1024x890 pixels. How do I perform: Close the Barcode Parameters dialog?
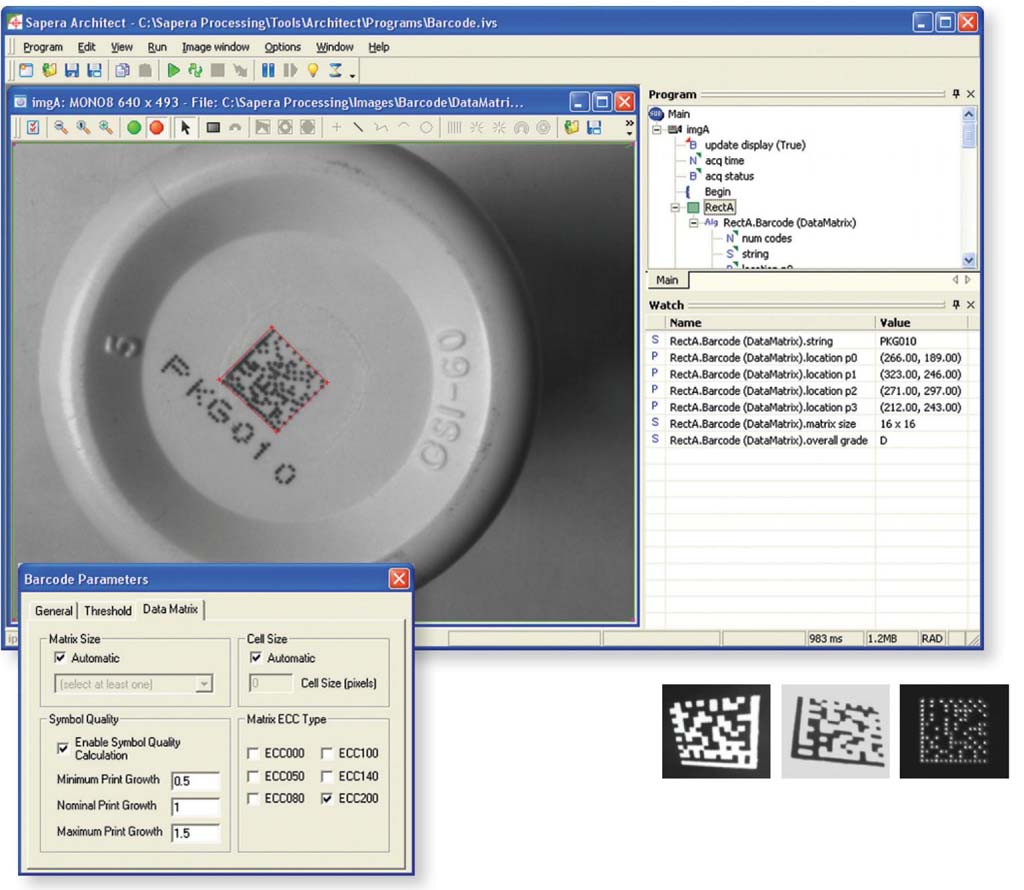point(398,579)
